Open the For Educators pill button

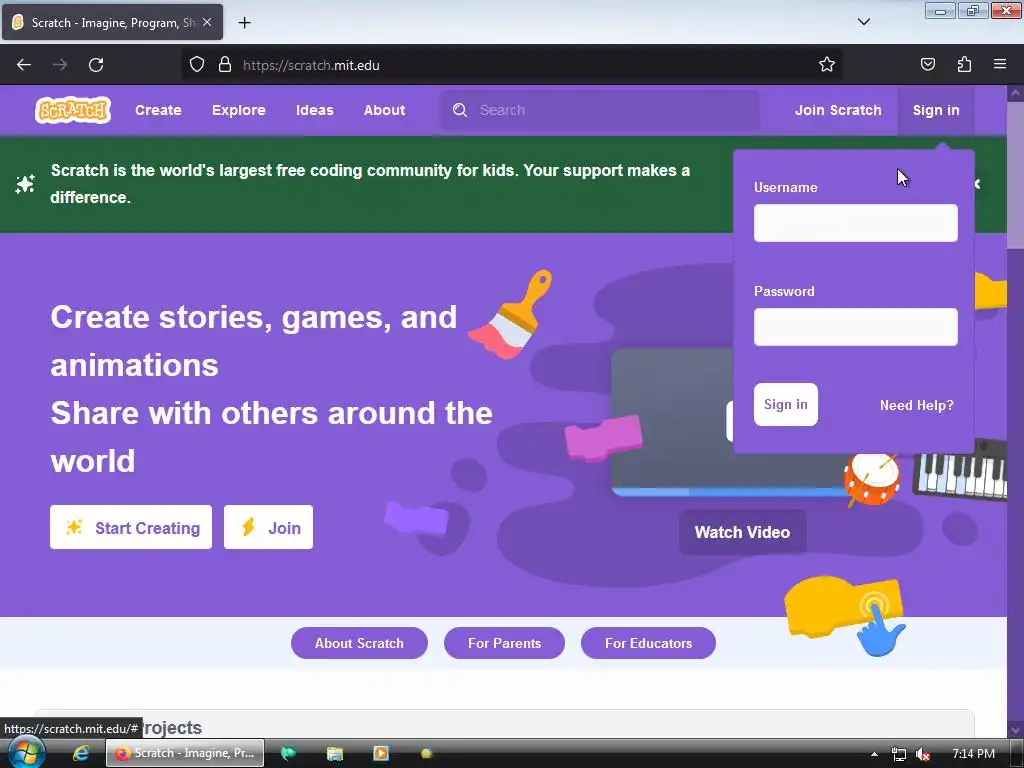click(x=648, y=643)
